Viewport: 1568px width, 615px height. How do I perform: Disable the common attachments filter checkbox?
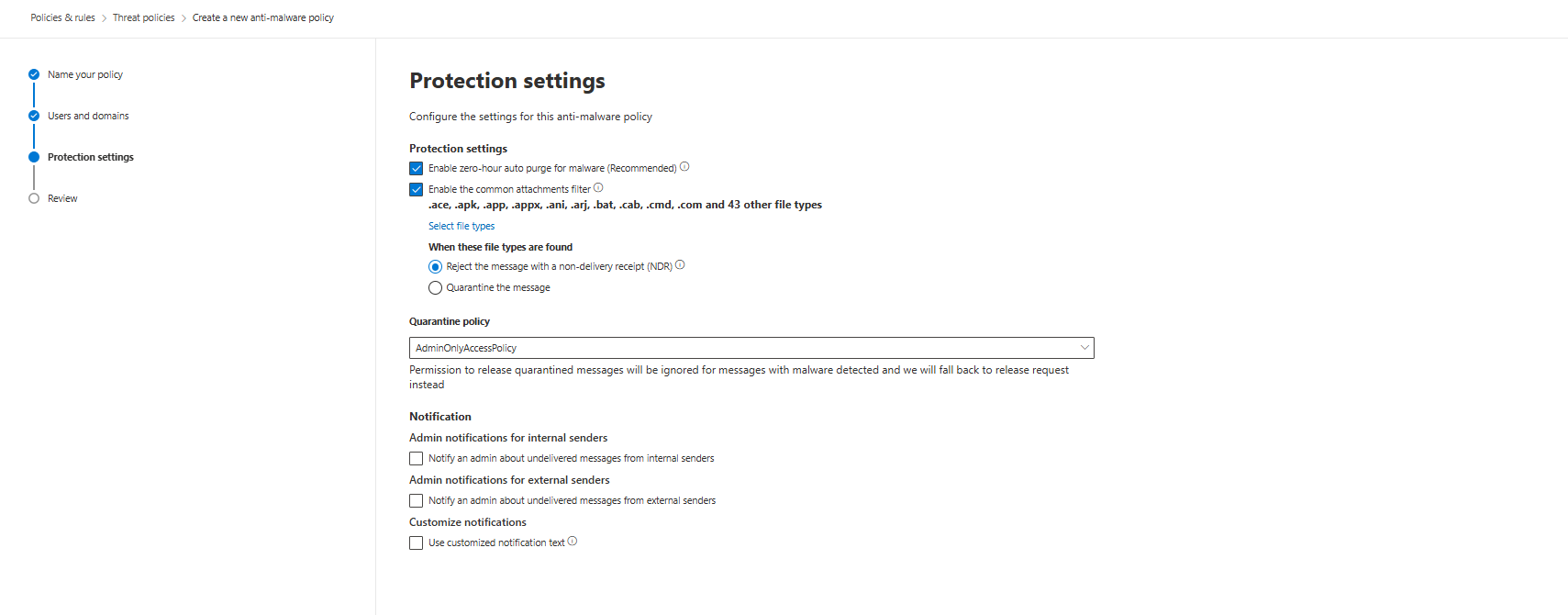click(x=417, y=190)
